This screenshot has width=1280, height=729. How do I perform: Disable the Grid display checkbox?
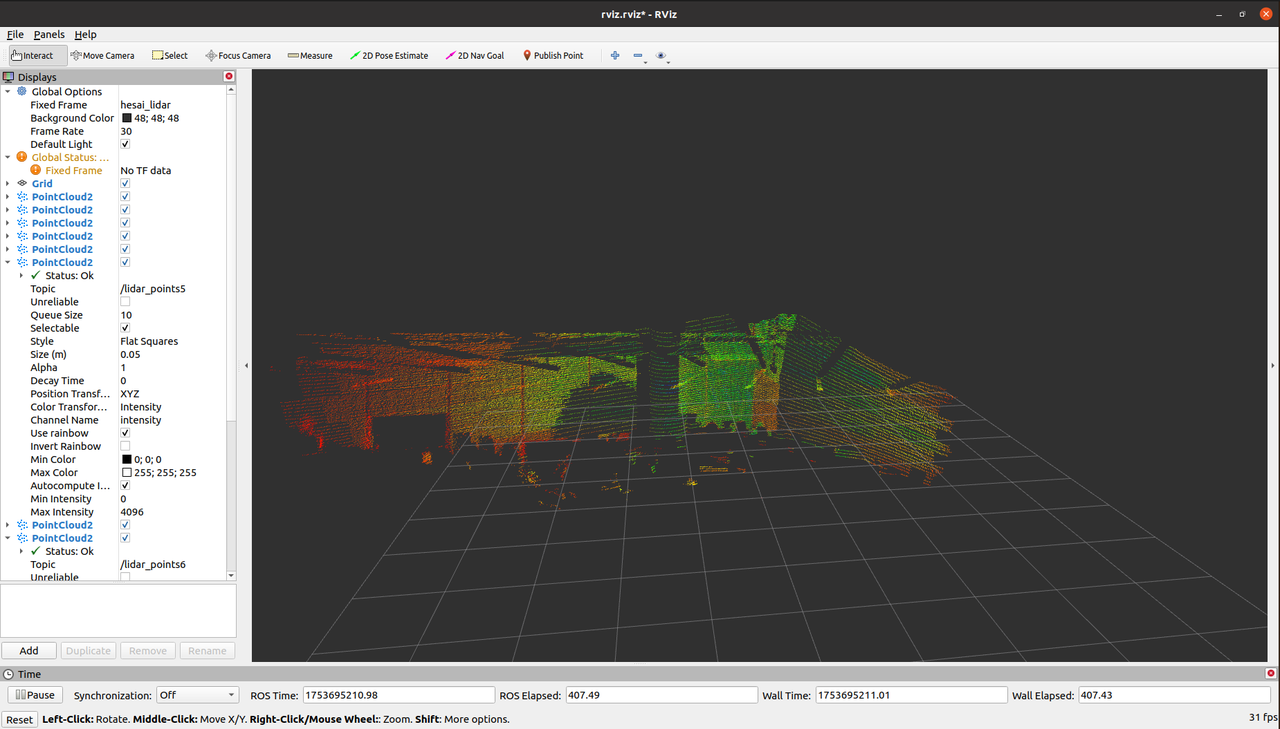pyautogui.click(x=125, y=184)
